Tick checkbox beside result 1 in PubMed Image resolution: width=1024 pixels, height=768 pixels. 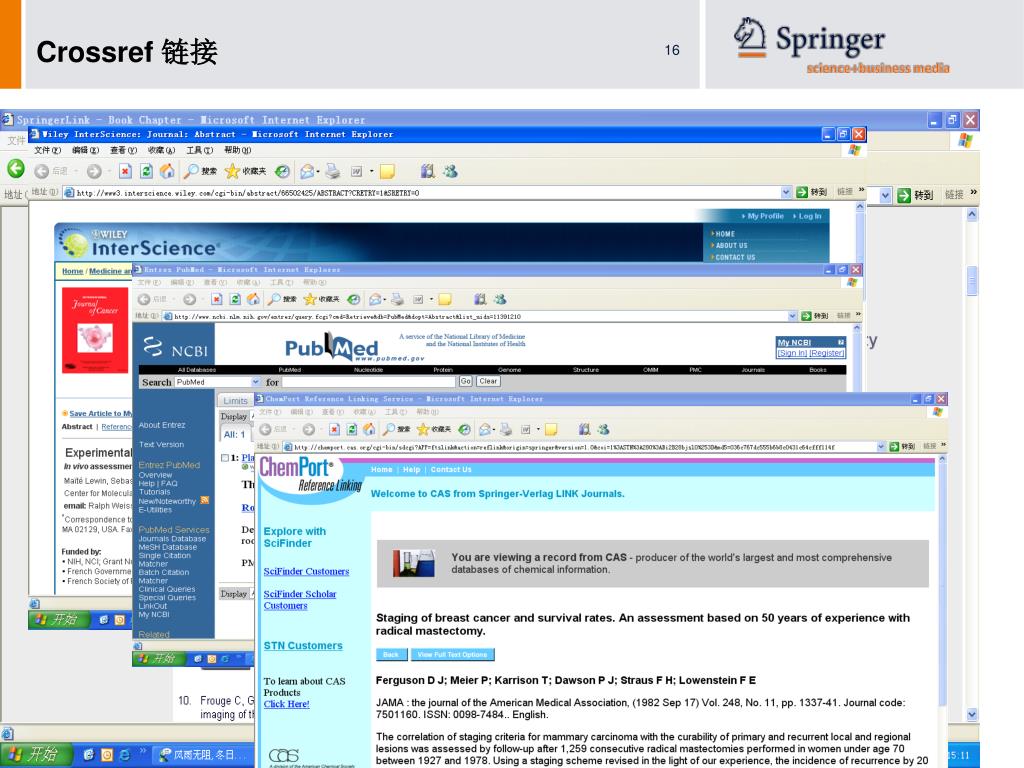point(225,458)
